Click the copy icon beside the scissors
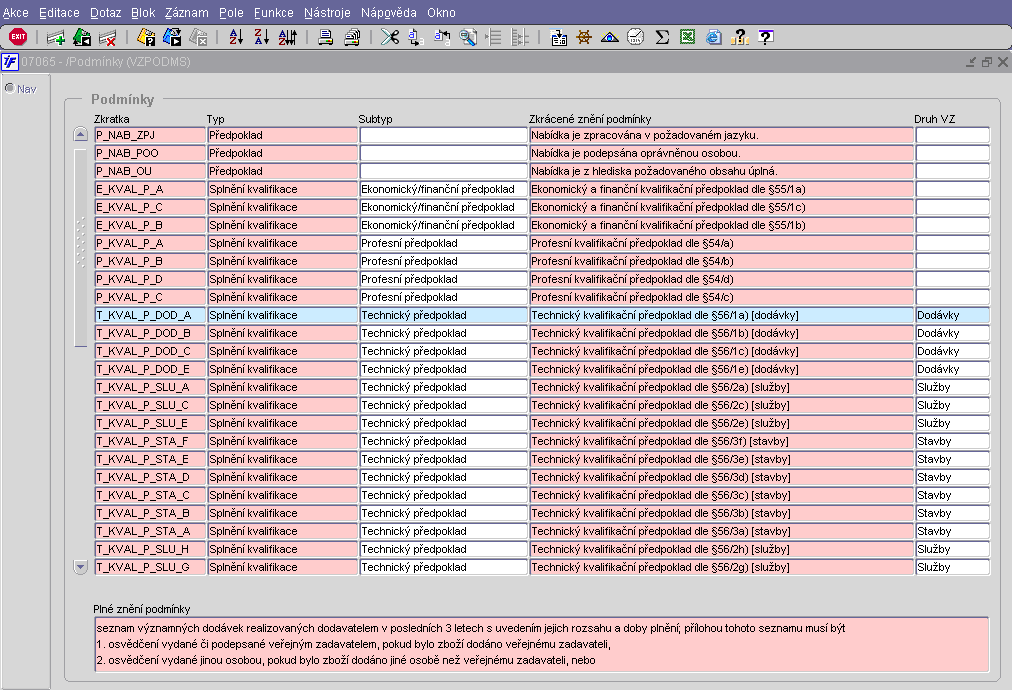Image resolution: width=1012 pixels, height=690 pixels. (x=415, y=37)
